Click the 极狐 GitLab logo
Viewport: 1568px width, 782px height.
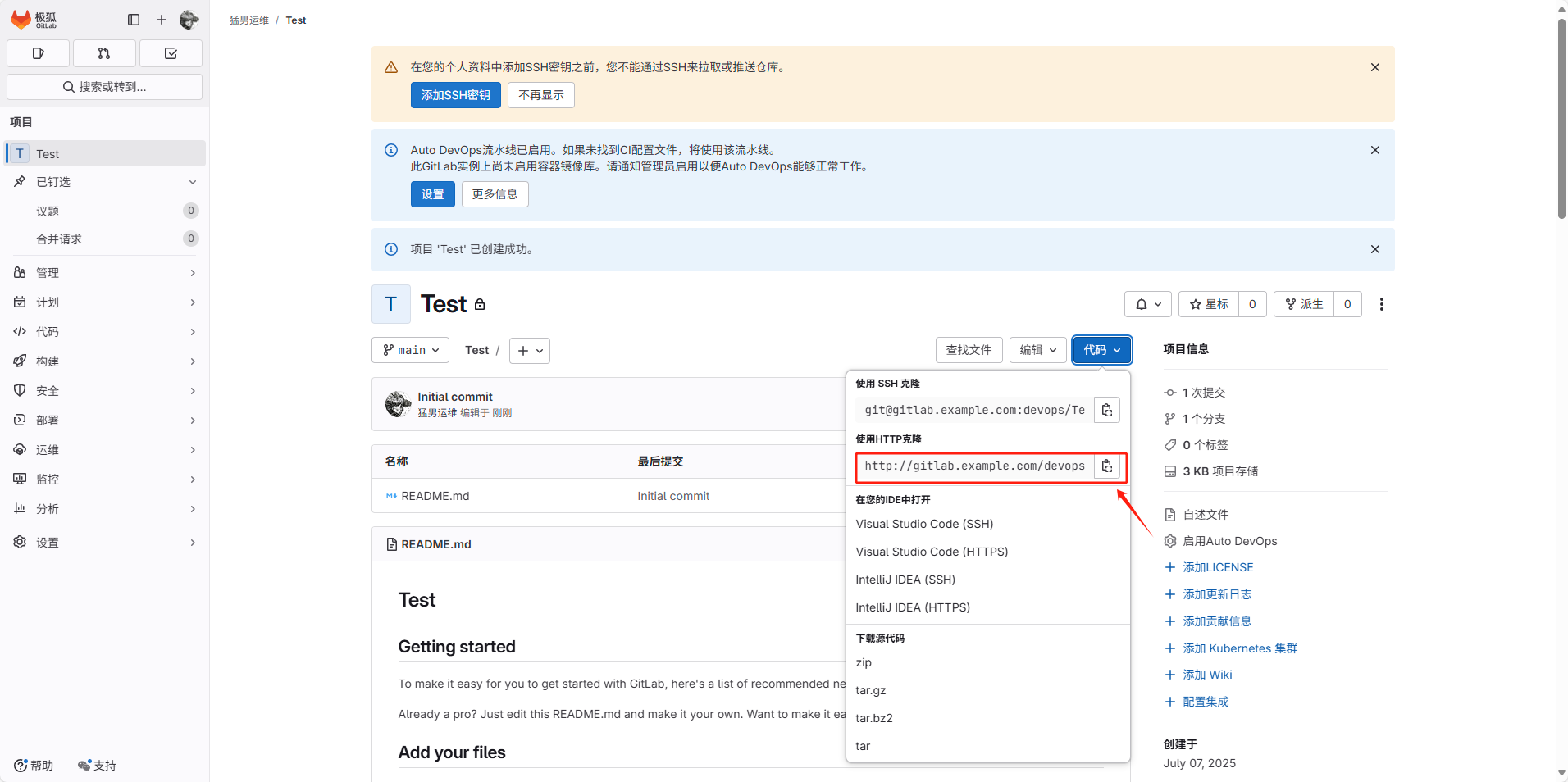coord(33,20)
